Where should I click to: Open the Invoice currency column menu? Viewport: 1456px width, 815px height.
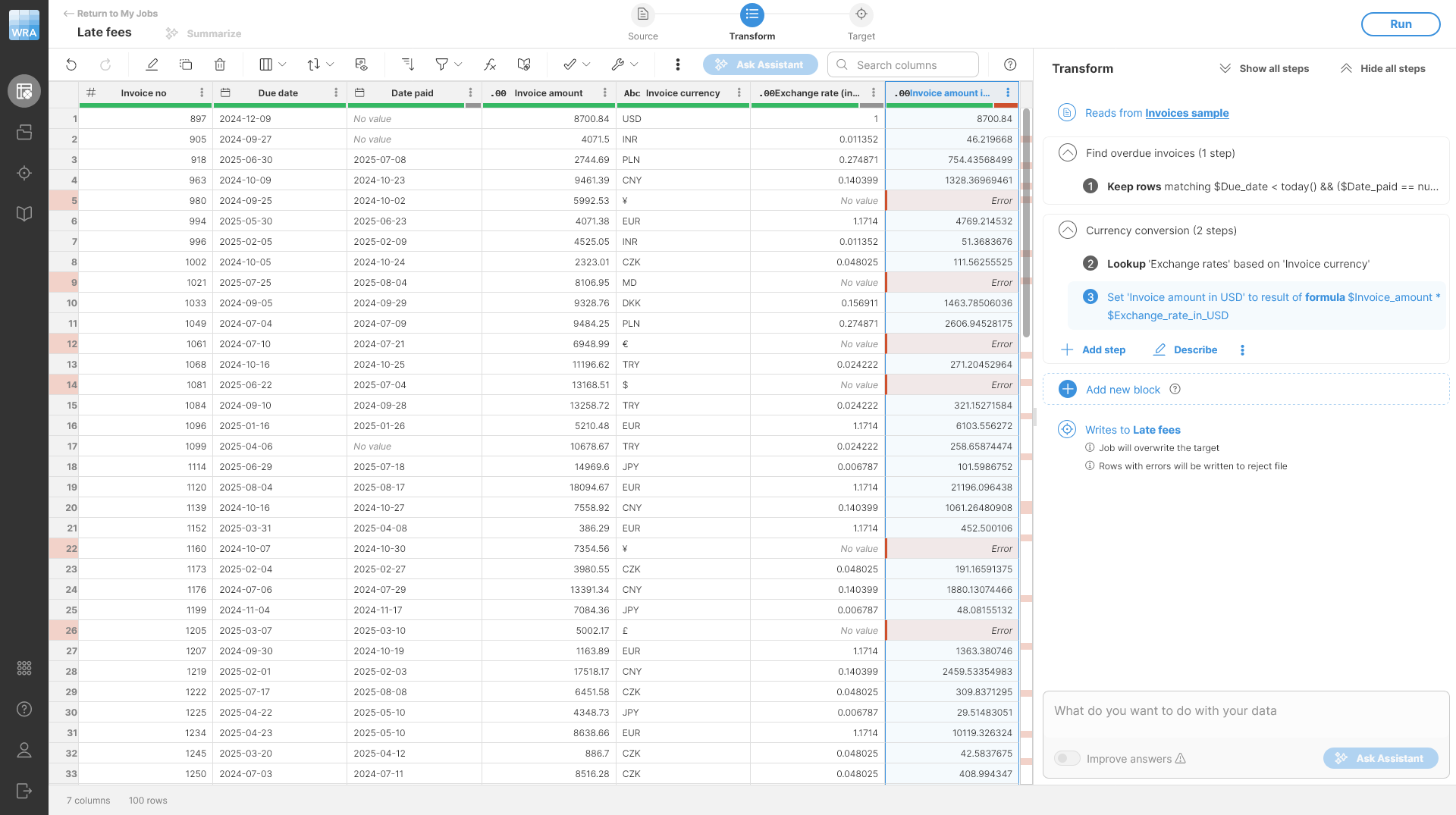pyautogui.click(x=739, y=93)
